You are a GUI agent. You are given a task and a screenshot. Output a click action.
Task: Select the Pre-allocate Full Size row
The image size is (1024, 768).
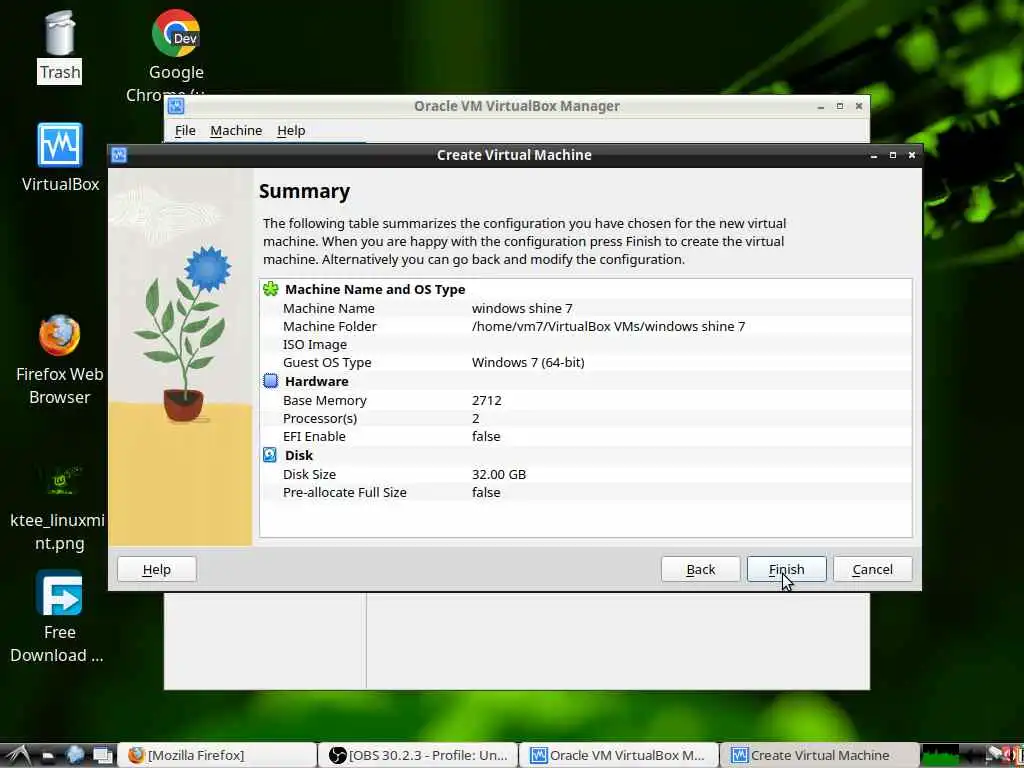586,492
